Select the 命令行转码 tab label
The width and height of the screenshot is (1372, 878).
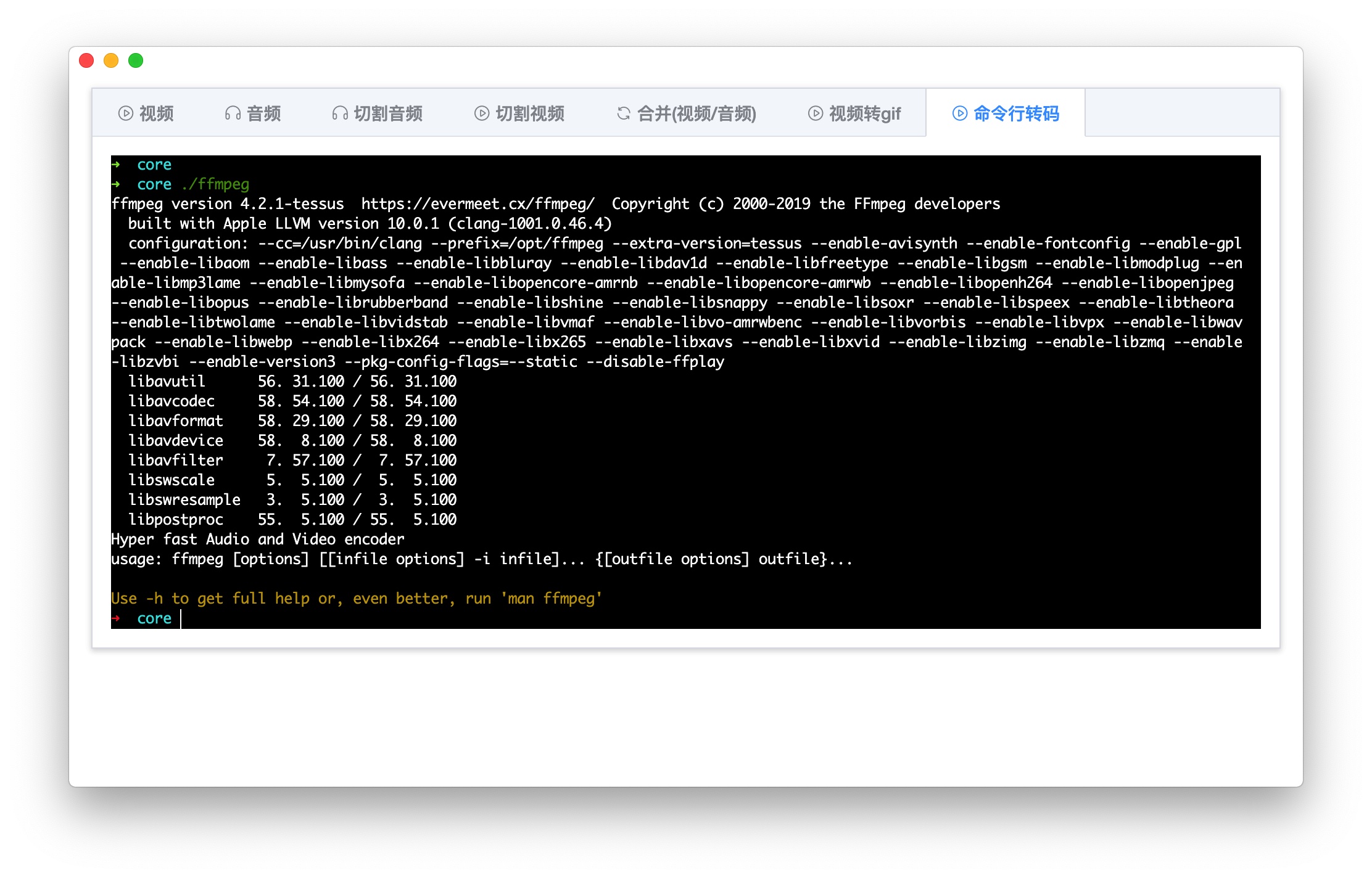tap(1016, 113)
